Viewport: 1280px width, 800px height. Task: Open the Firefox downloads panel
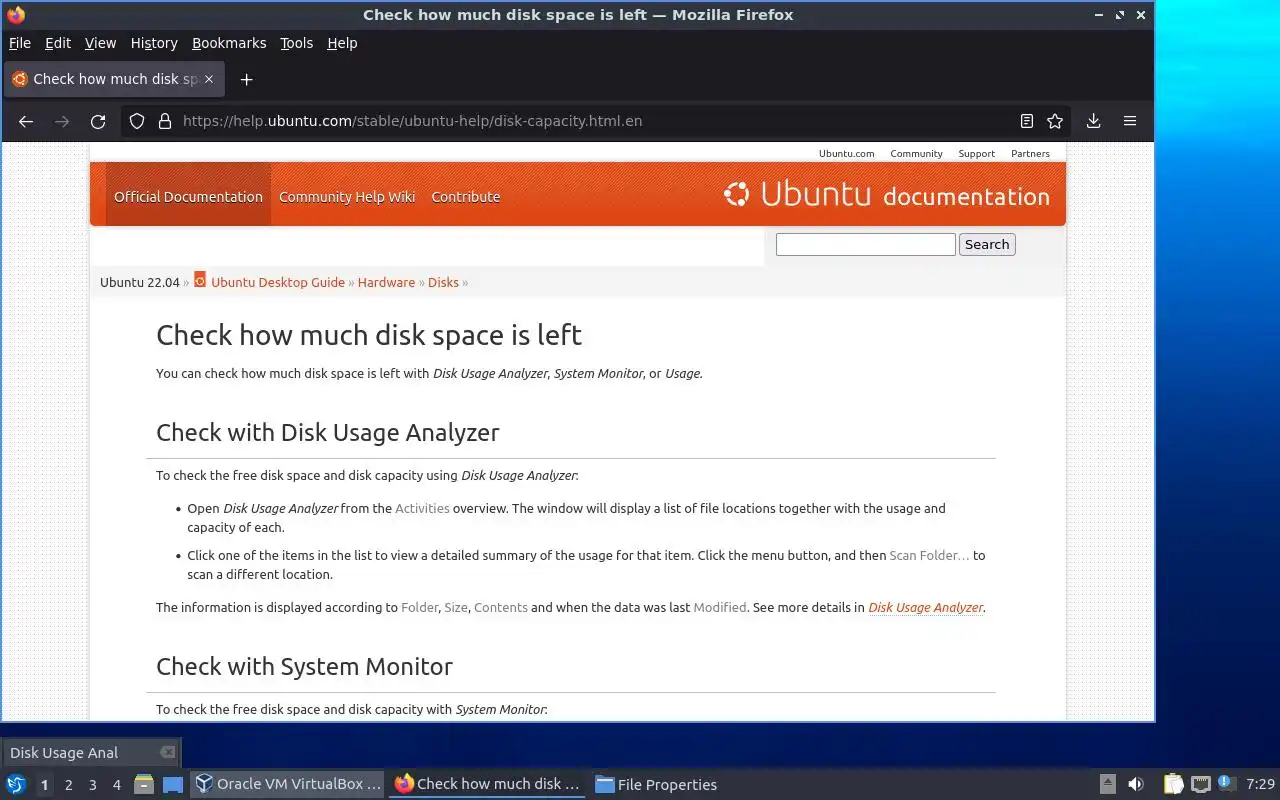1093,121
